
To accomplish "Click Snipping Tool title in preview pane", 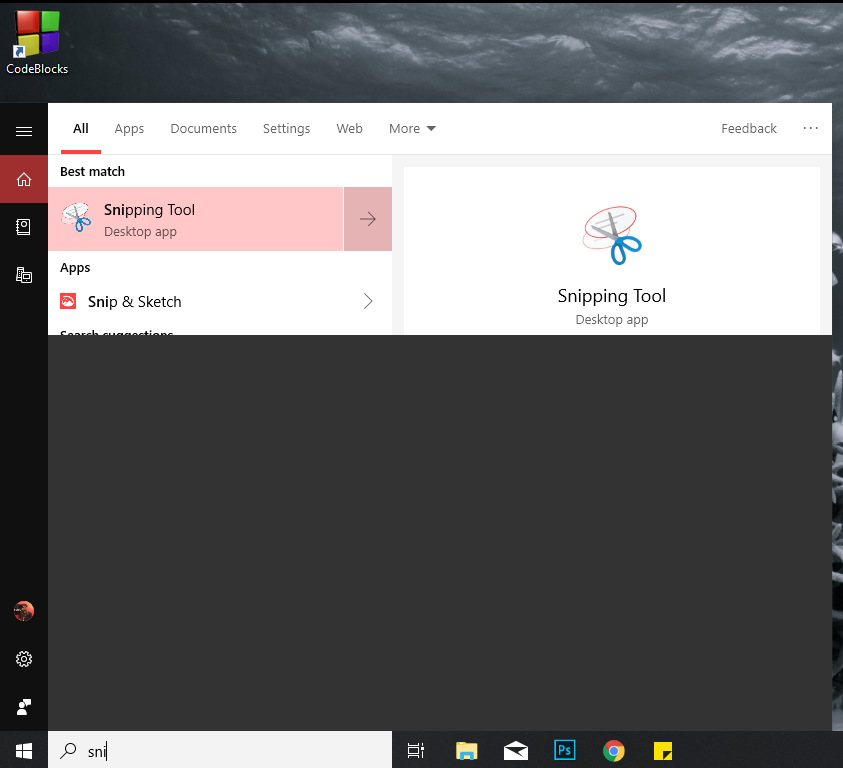I will point(612,296).
